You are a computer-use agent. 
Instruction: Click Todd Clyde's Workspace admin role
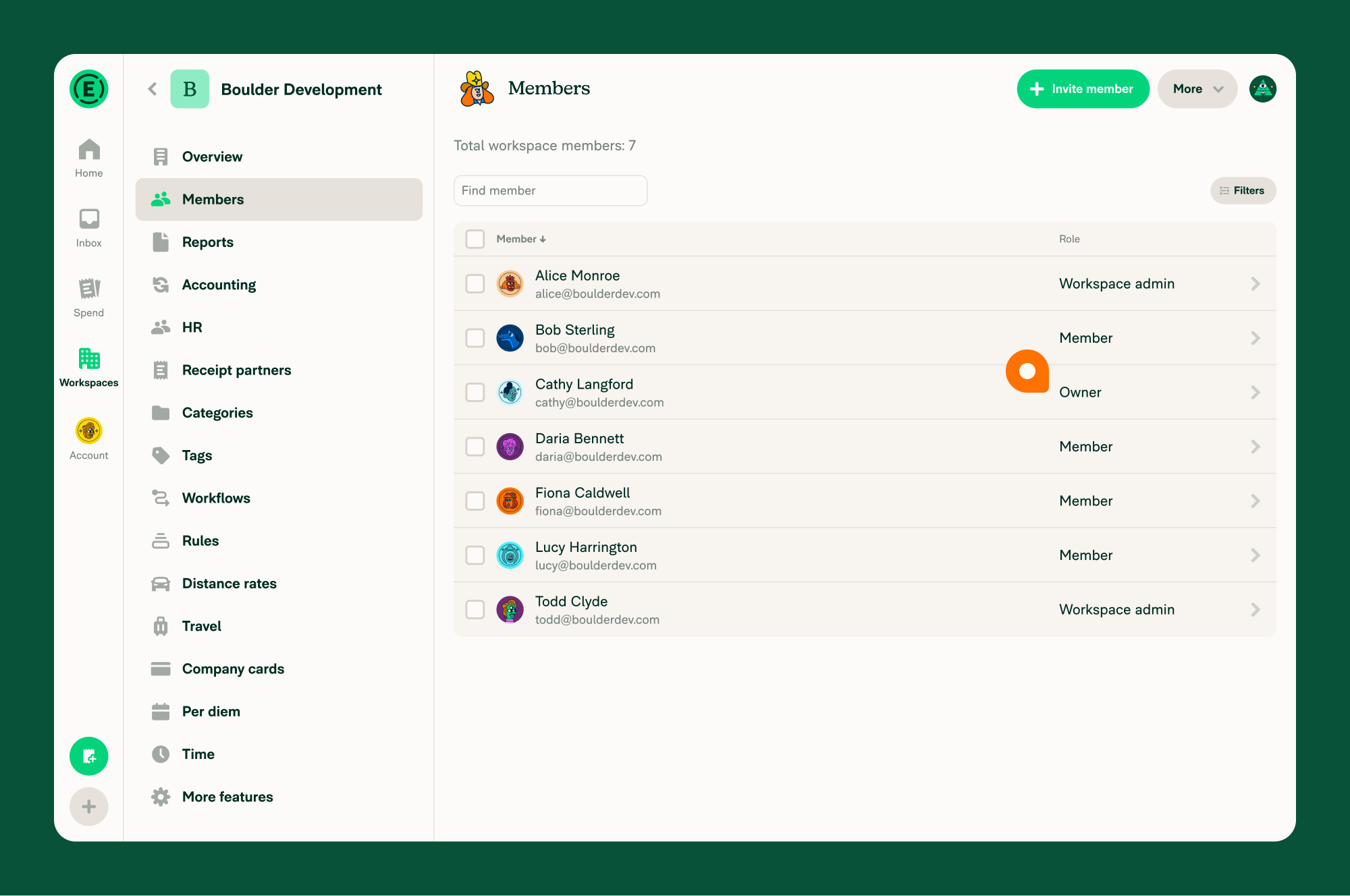[x=1116, y=609]
